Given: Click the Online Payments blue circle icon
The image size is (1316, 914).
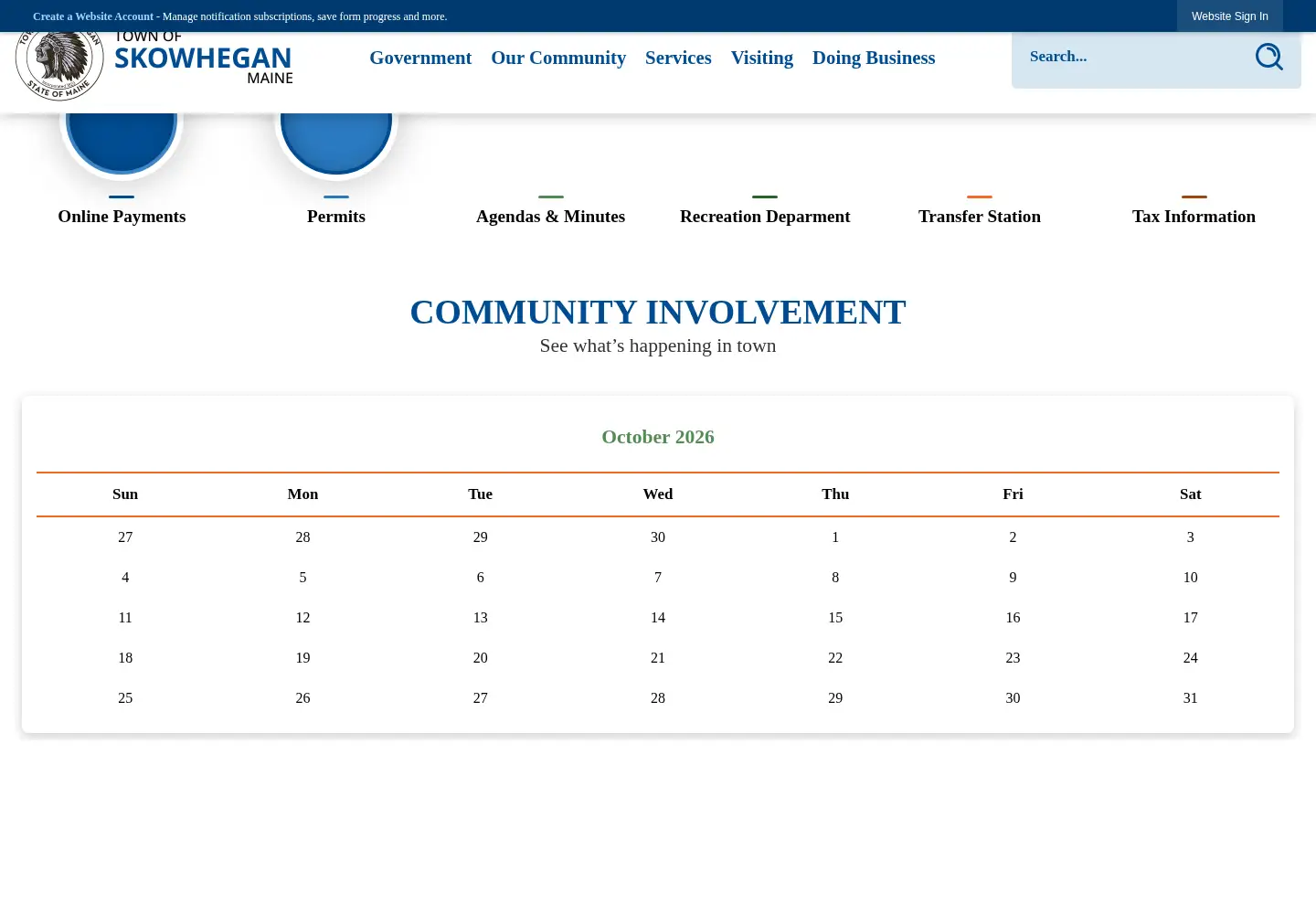Looking at the screenshot, I should pyautogui.click(x=122, y=142).
